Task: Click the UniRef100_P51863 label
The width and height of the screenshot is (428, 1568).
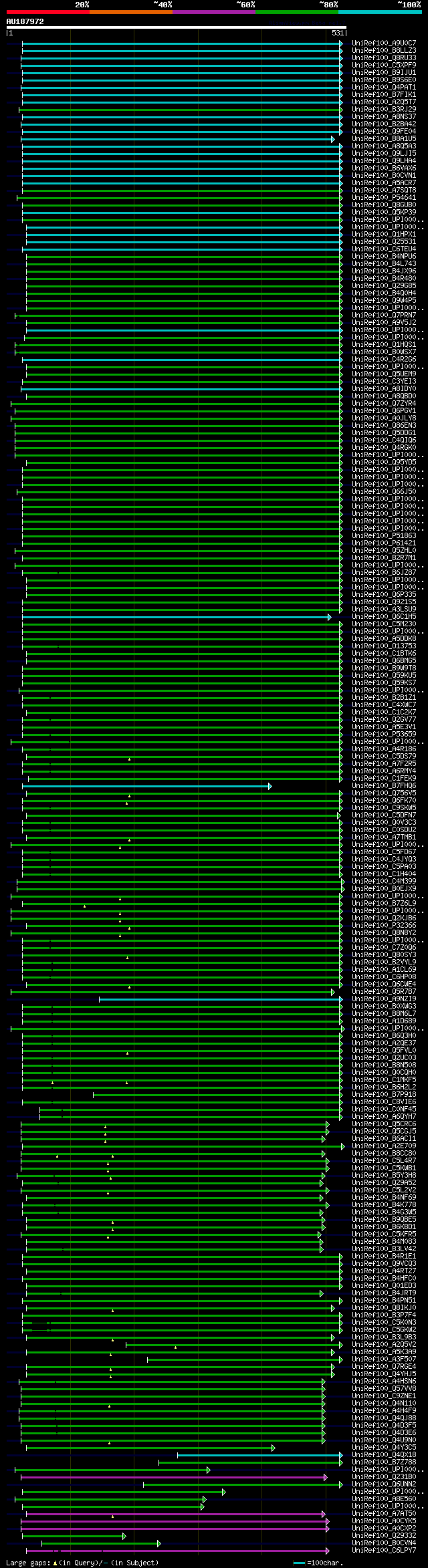Action: (x=384, y=536)
